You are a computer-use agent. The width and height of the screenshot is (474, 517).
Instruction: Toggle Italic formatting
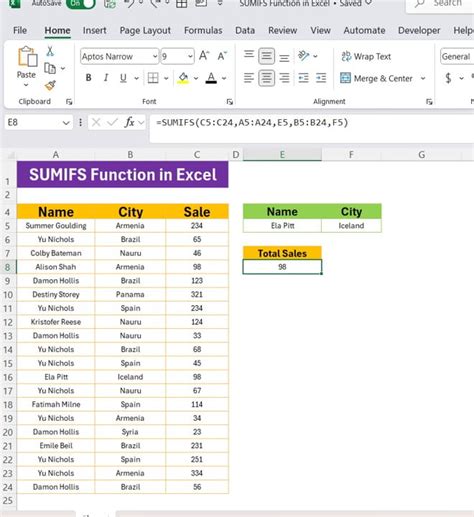coord(106,78)
